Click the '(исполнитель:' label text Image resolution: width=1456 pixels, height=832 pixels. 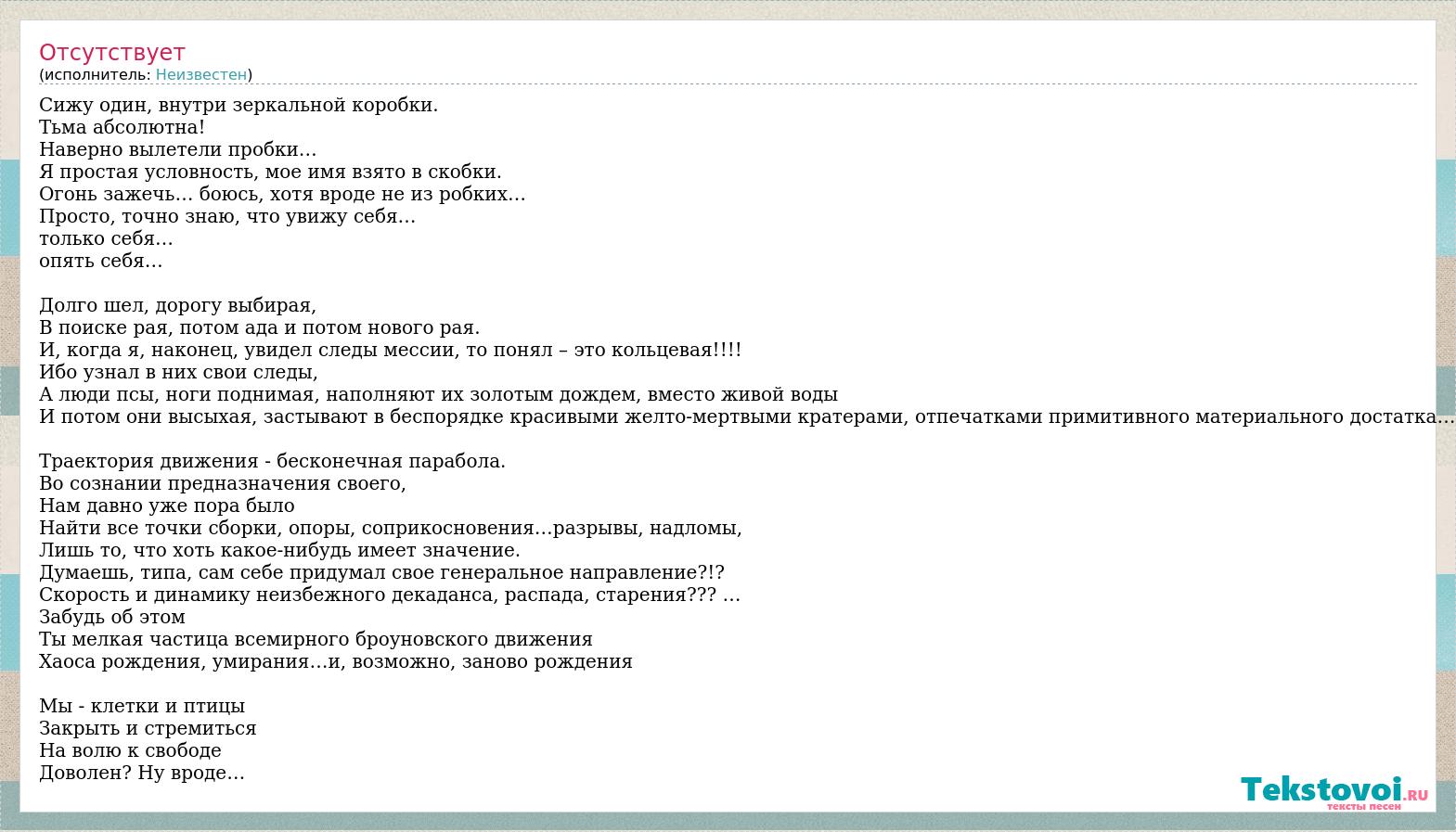(95, 75)
